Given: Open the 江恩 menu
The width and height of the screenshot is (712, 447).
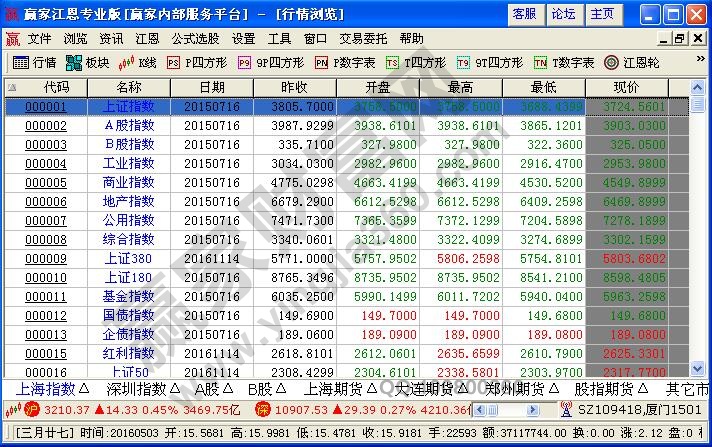Looking at the screenshot, I should pyautogui.click(x=147, y=39).
